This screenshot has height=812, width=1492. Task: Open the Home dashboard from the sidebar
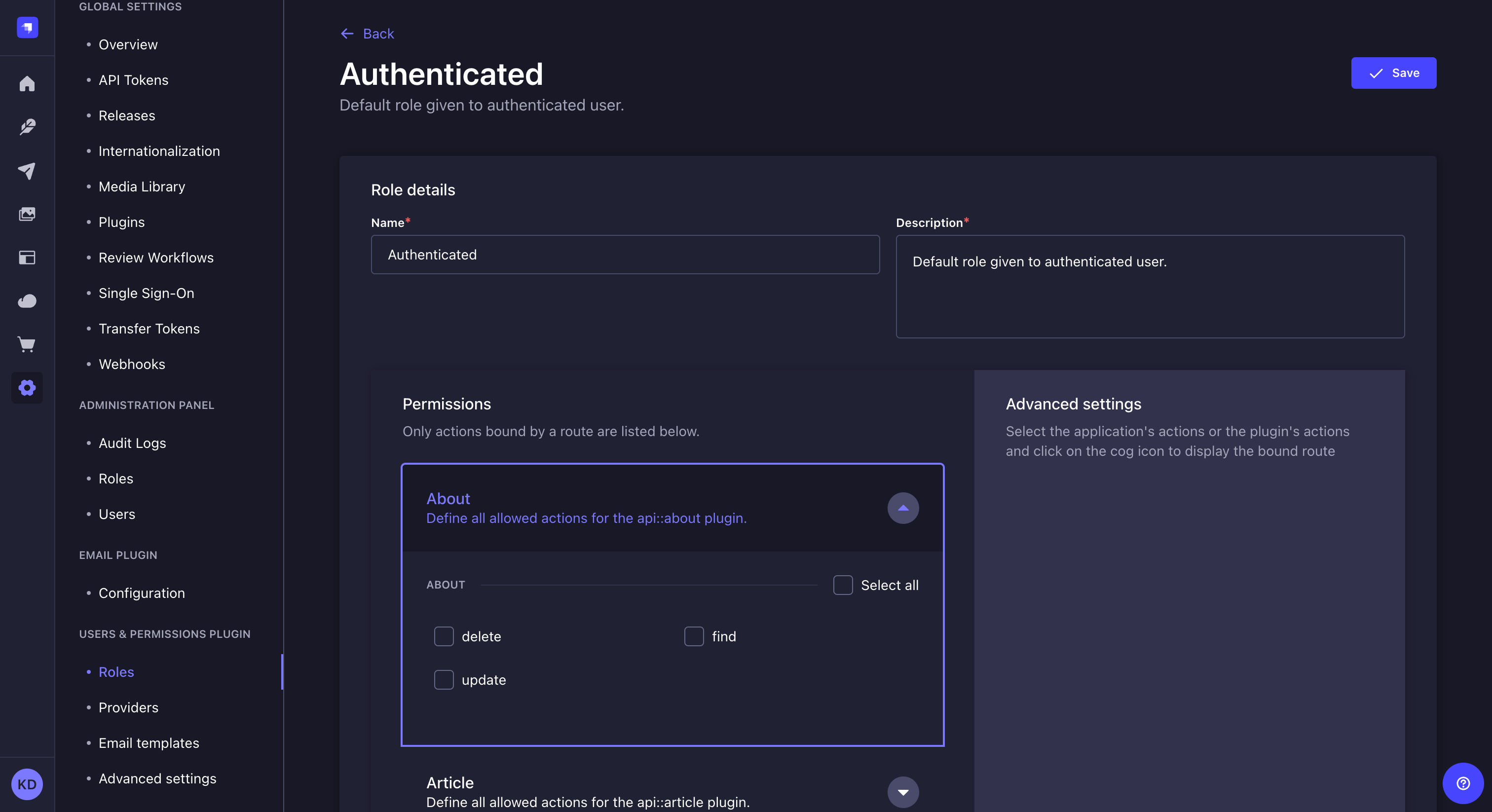coord(27,84)
